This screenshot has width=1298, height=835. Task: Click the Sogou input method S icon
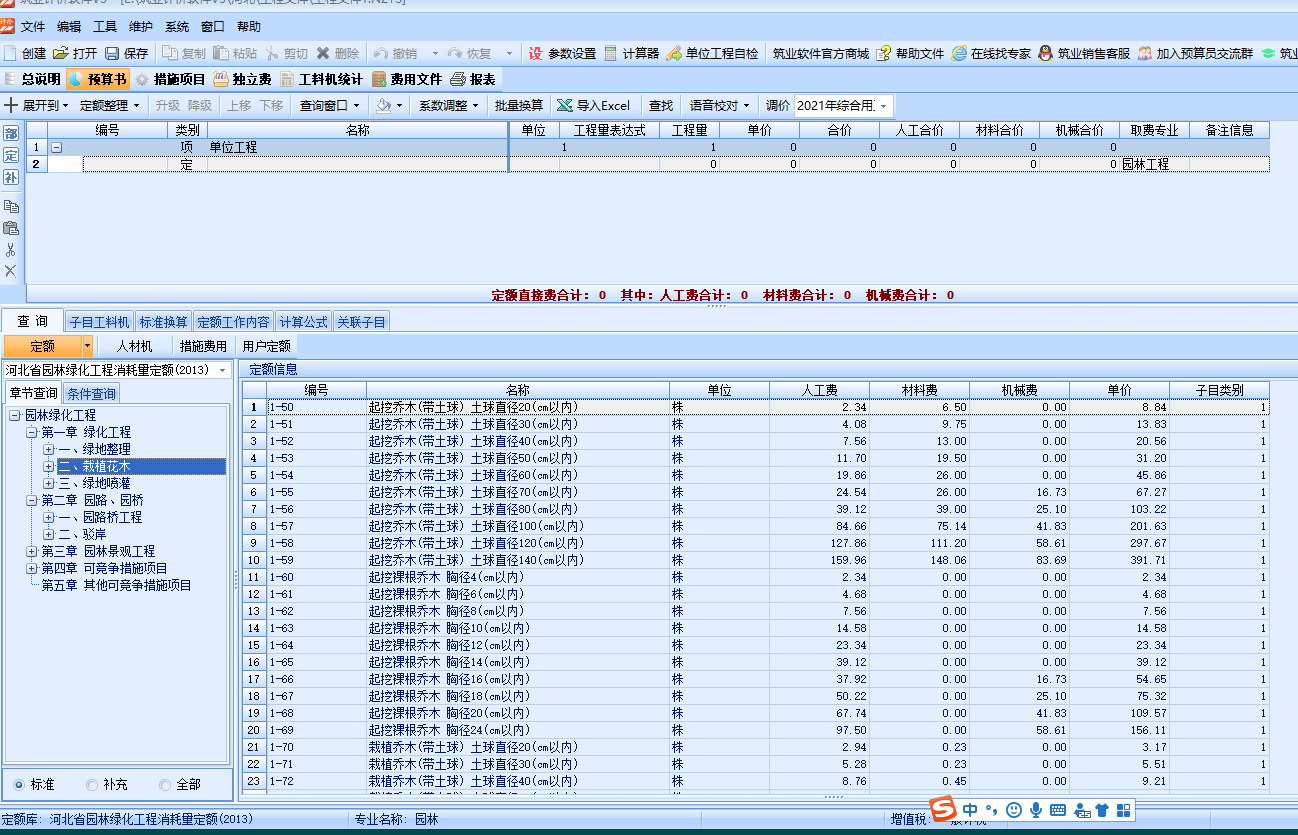click(x=943, y=808)
